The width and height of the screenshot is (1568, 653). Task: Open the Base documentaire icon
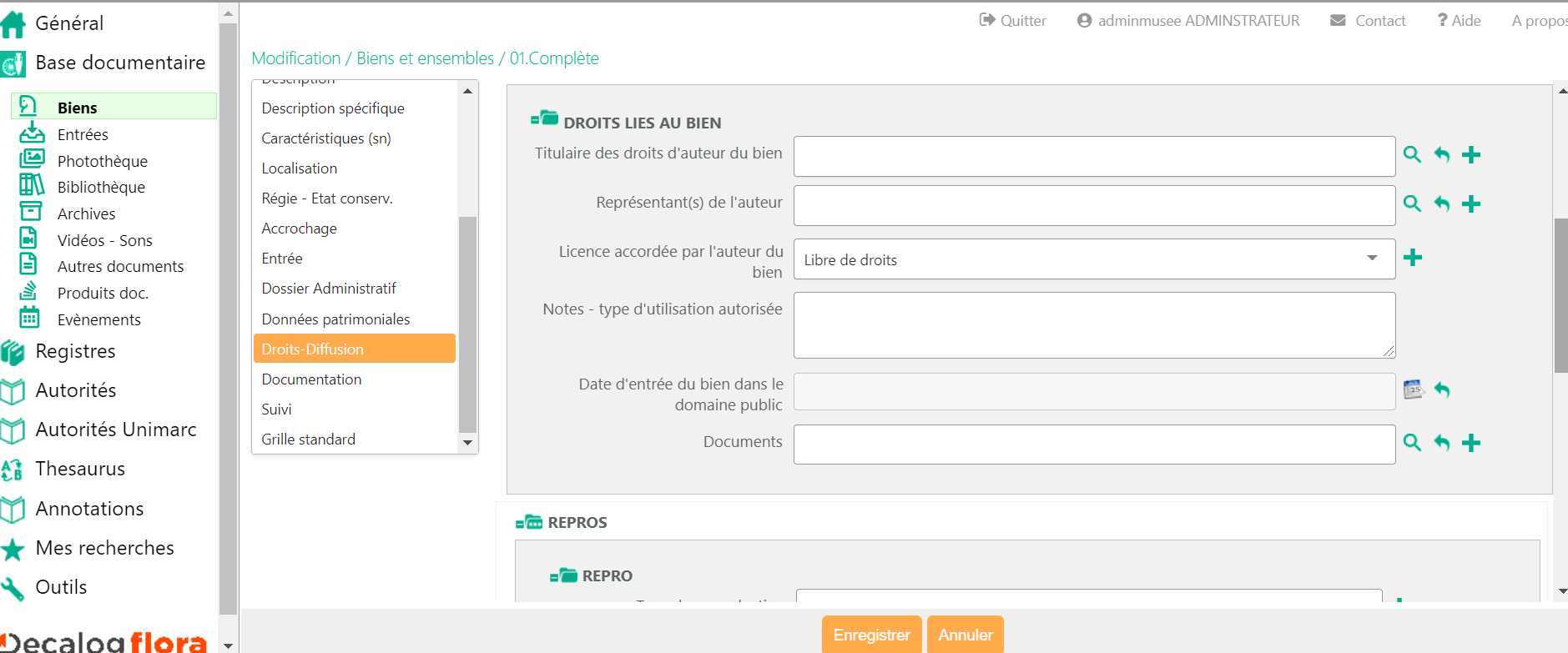13,63
